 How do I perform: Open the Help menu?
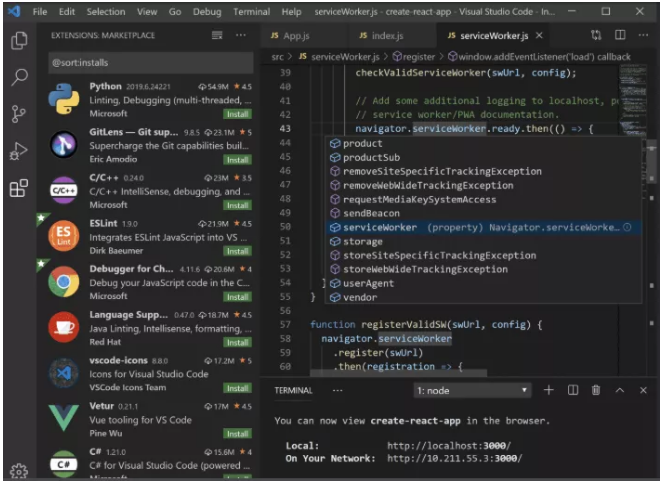click(x=291, y=11)
